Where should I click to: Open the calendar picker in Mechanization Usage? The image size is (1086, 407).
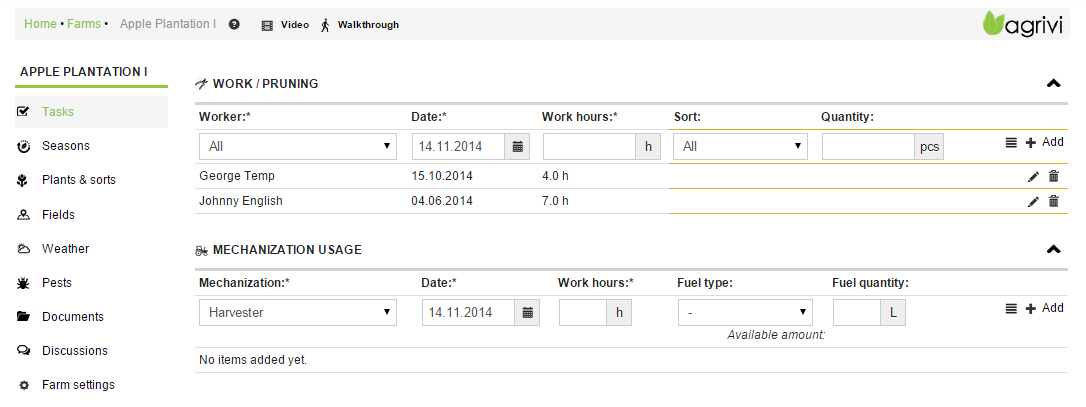point(528,313)
